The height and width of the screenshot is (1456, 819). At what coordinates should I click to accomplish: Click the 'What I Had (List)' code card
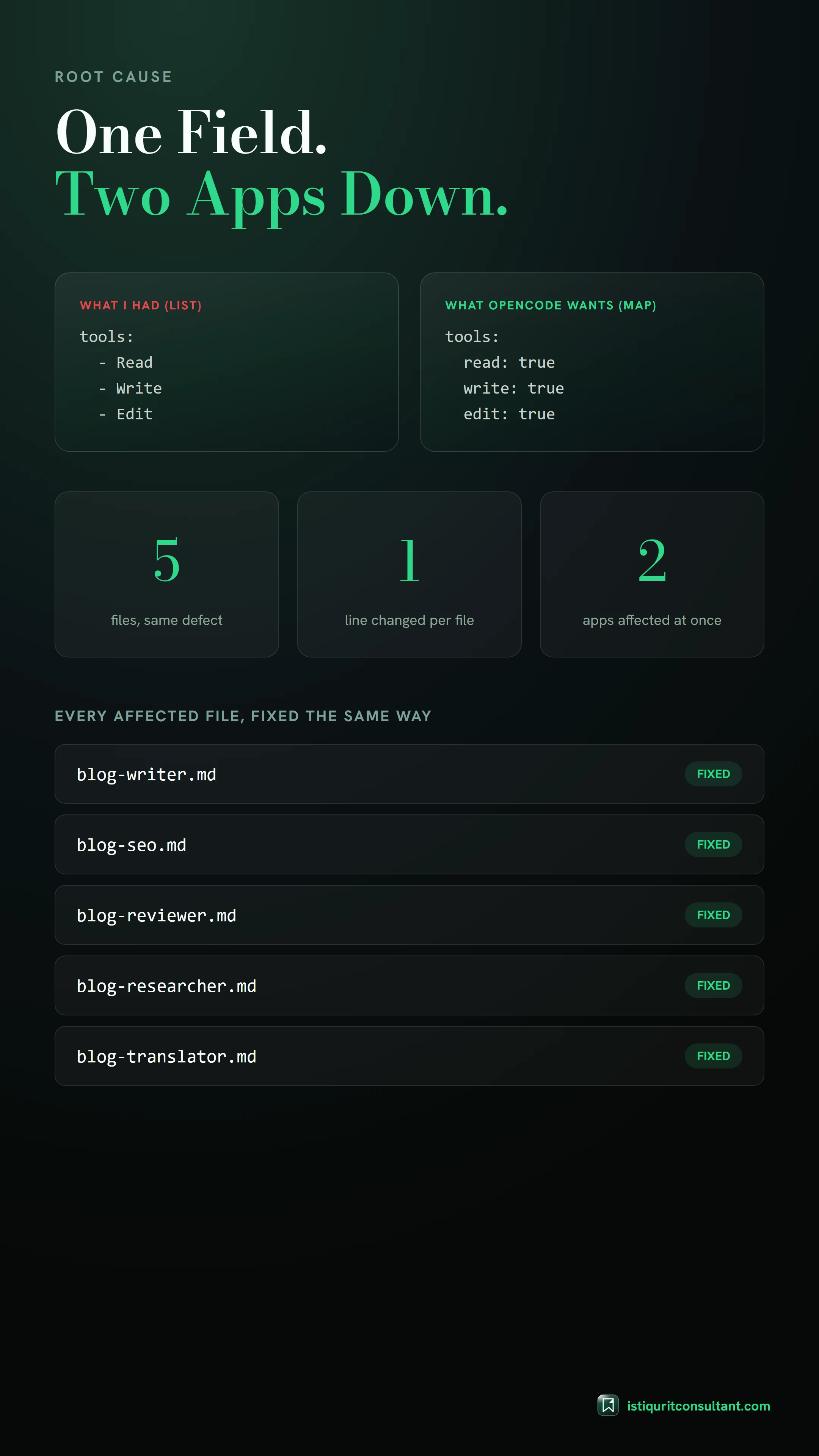(x=227, y=362)
